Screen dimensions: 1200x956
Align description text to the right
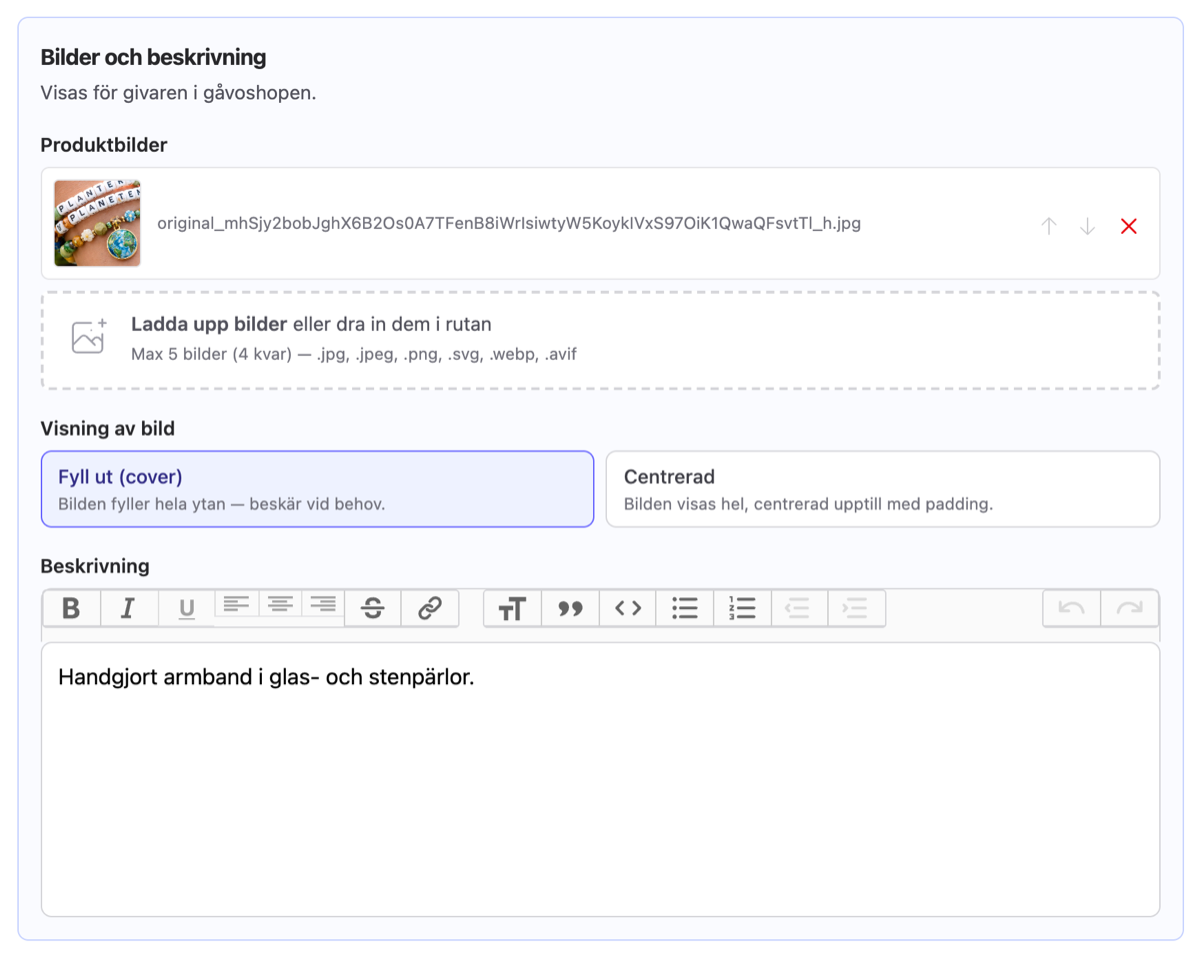tap(323, 603)
